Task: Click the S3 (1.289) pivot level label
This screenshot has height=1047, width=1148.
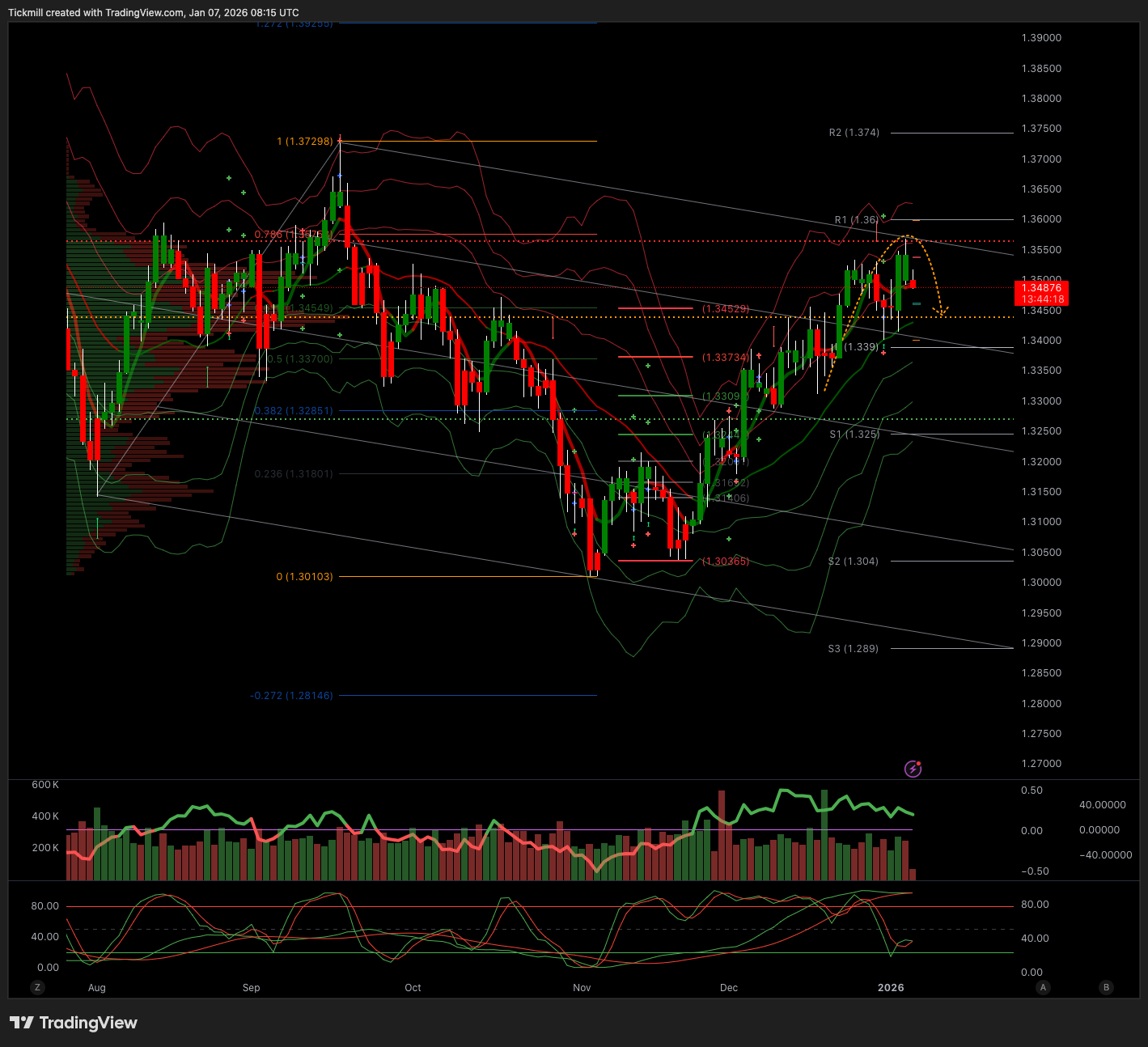Action: pyautogui.click(x=853, y=649)
